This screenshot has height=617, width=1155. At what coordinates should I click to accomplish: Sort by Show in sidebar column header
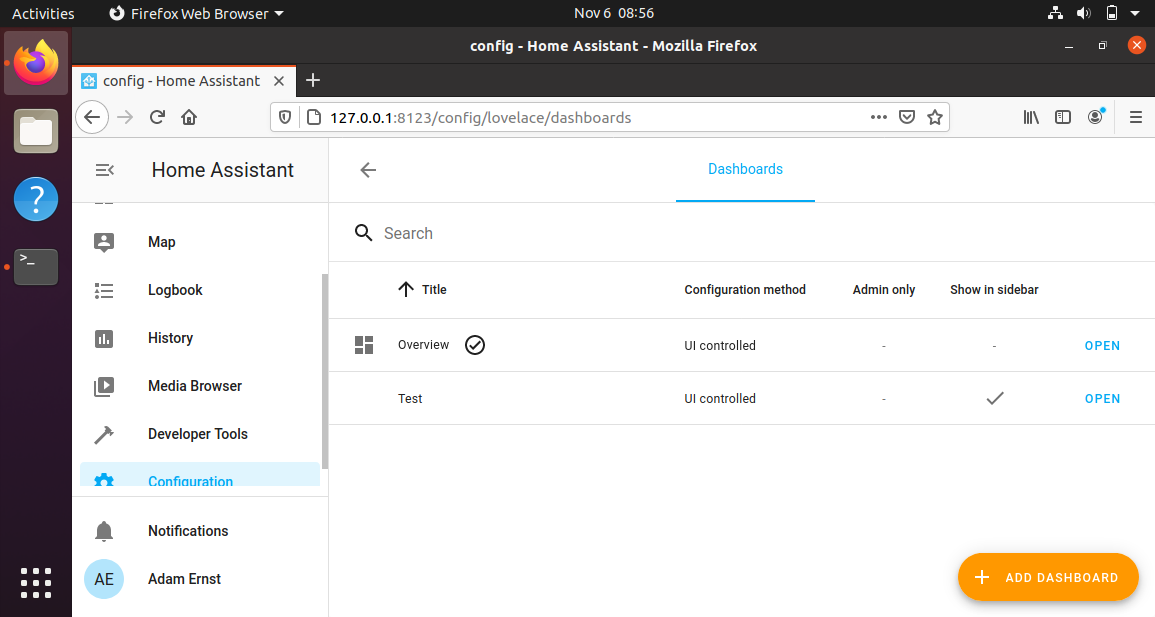(x=994, y=289)
